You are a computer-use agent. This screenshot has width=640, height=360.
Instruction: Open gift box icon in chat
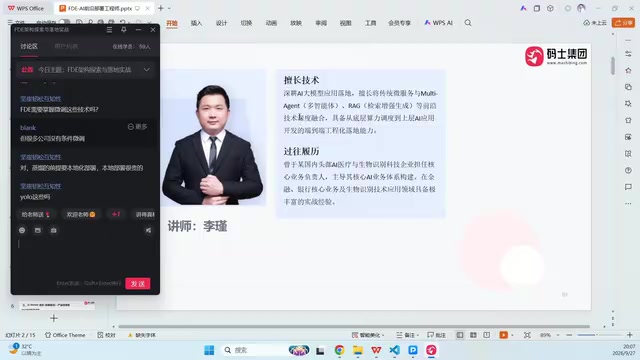click(53, 230)
